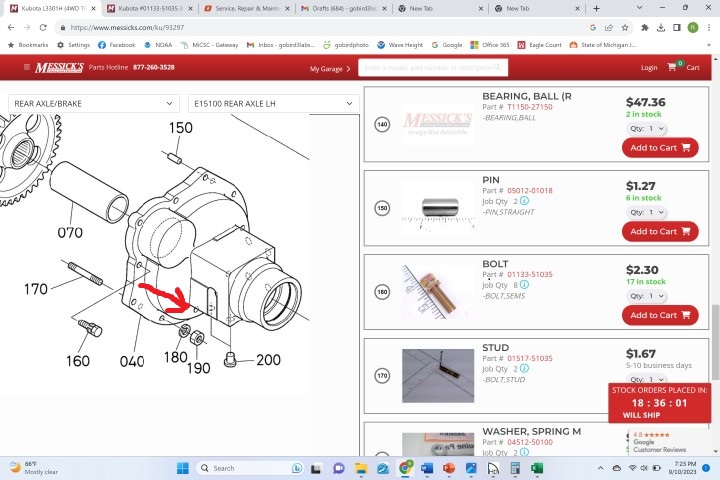Click the search magnifier in parts search box
Screen dimensions: 720x480
pos(497,67)
